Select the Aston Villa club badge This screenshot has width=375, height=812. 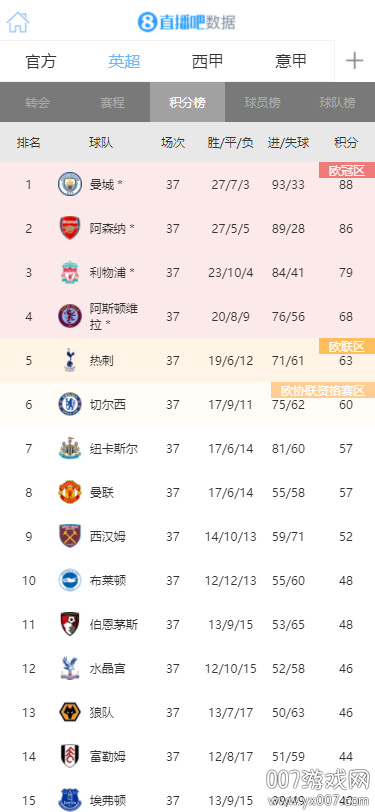pyautogui.click(x=69, y=316)
